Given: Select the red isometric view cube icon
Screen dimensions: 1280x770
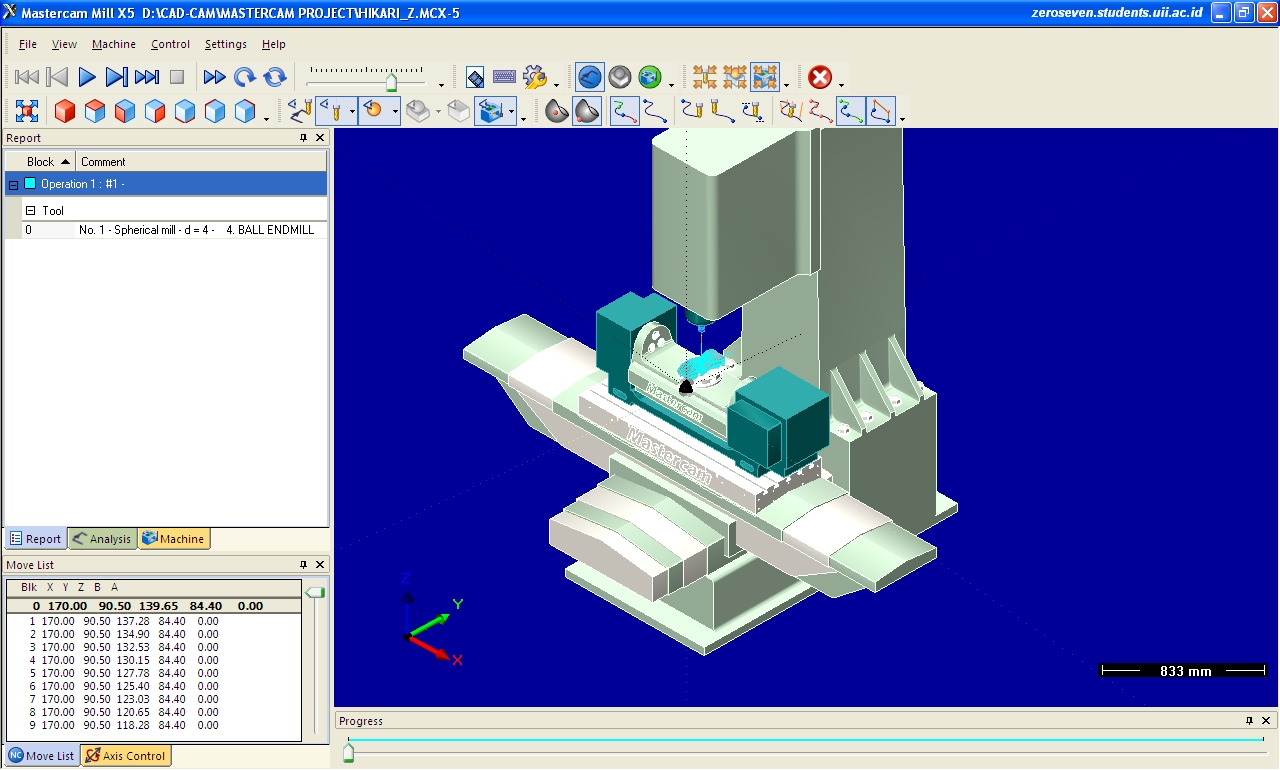Looking at the screenshot, I should pyautogui.click(x=66, y=111).
